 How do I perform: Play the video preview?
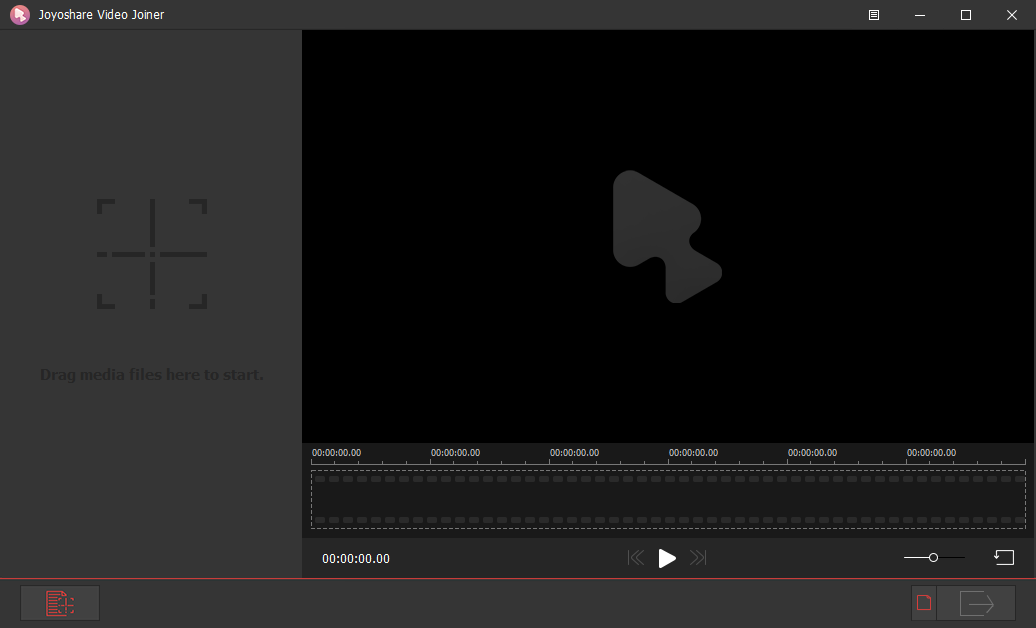(x=667, y=558)
